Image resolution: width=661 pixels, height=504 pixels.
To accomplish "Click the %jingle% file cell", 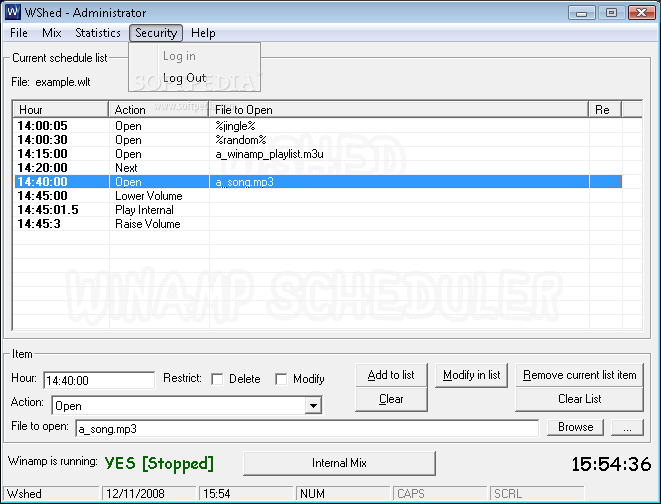I will 235,126.
